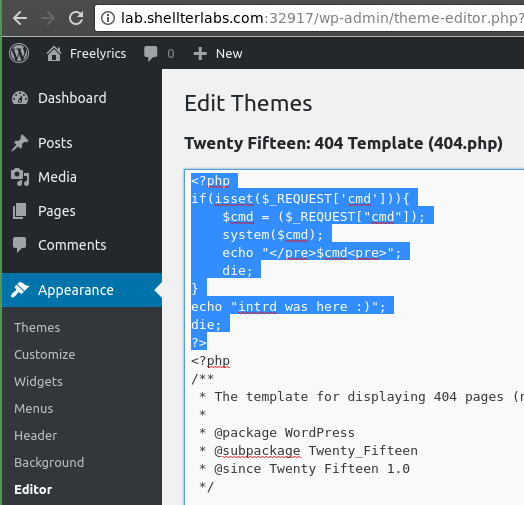Open comments bubble icon in admin bar

pos(150,54)
